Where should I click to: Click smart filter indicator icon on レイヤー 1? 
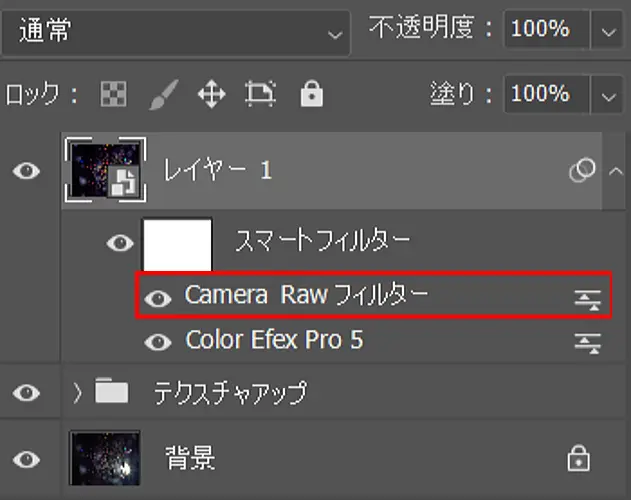tap(582, 169)
